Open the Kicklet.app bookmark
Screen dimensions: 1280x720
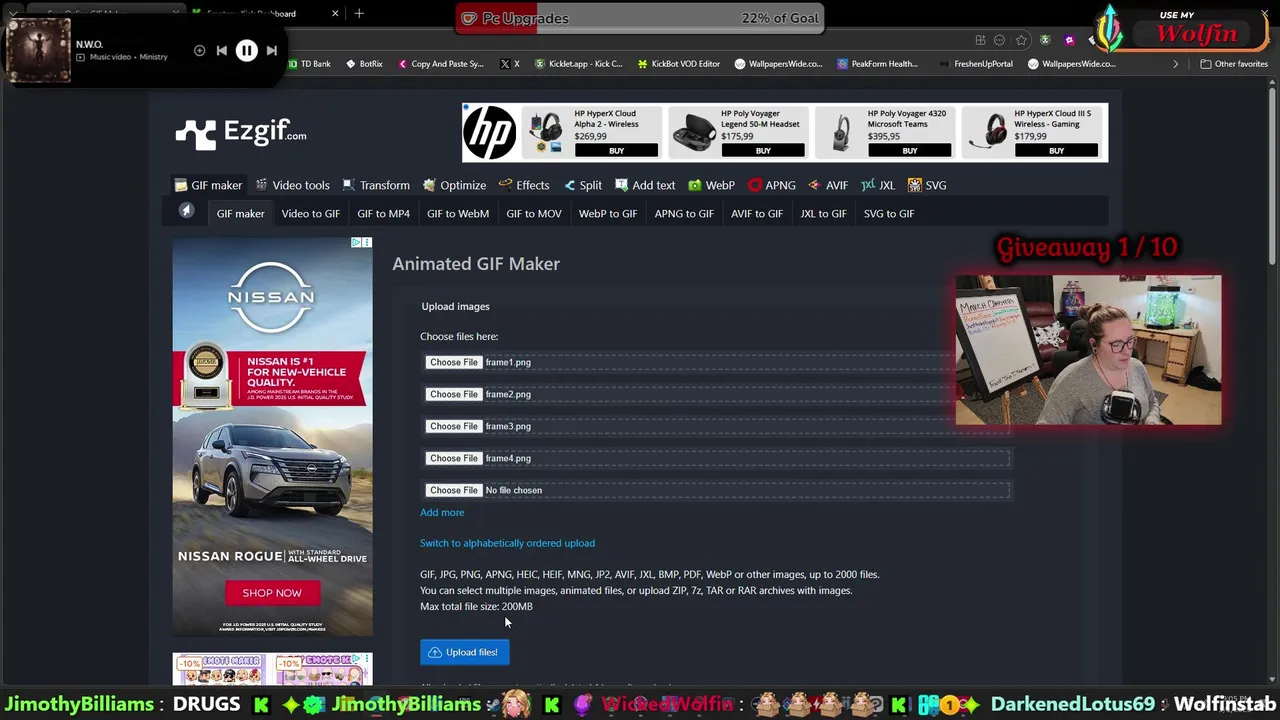(578, 64)
